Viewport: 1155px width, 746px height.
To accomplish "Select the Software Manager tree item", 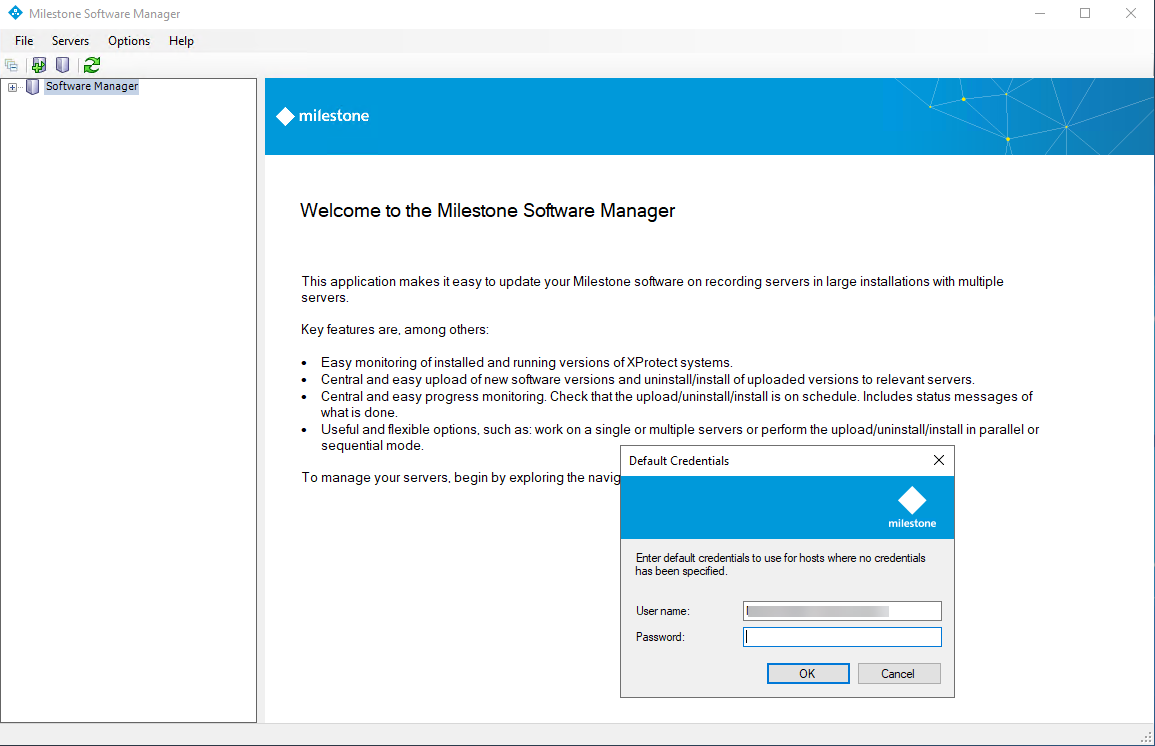I will (91, 86).
